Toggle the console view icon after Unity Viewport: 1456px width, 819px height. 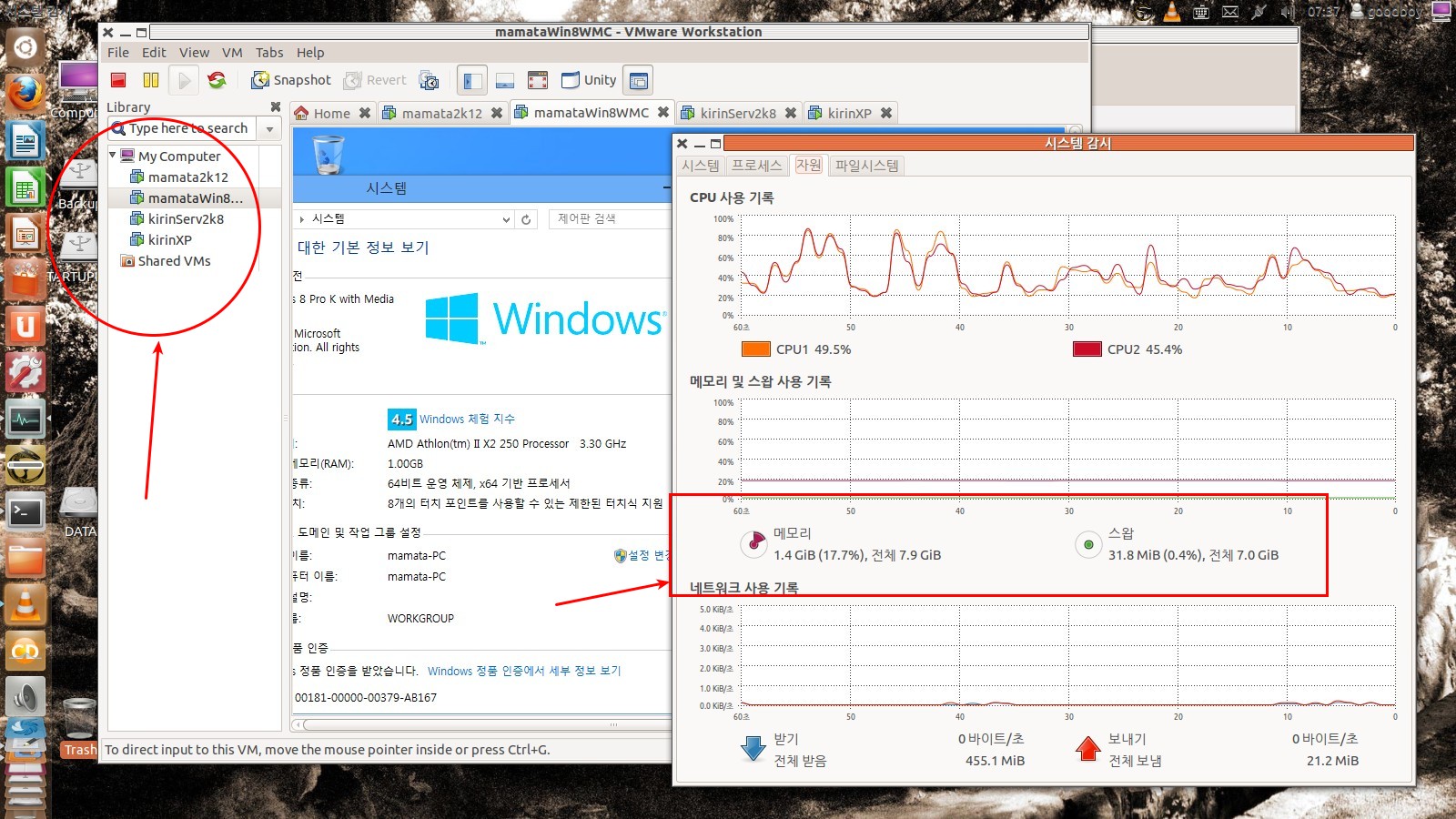(x=639, y=80)
